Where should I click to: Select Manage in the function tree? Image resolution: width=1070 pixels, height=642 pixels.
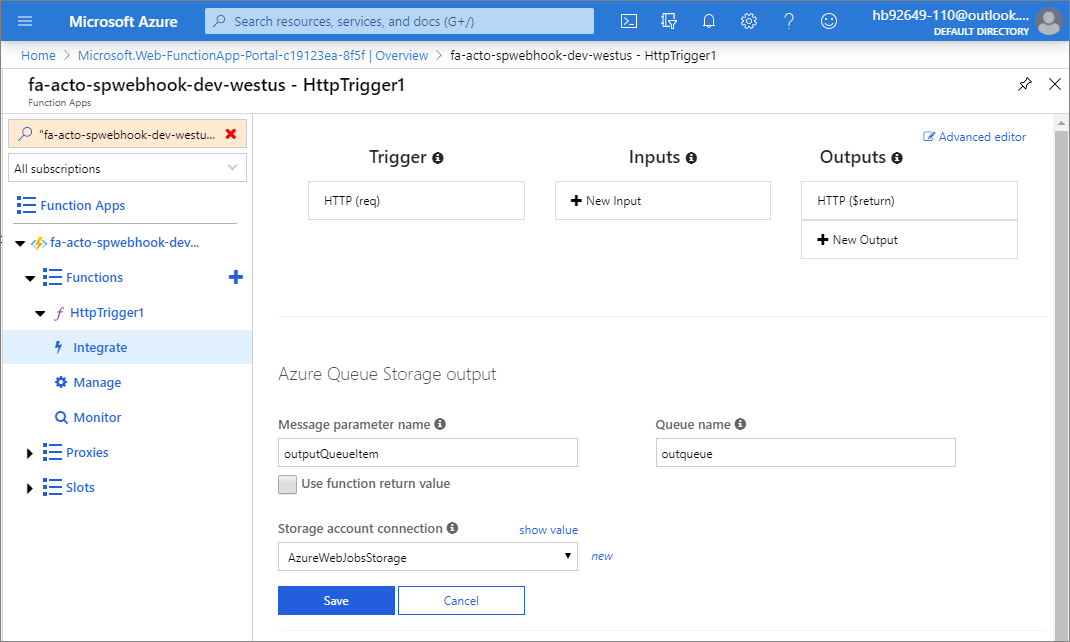97,382
